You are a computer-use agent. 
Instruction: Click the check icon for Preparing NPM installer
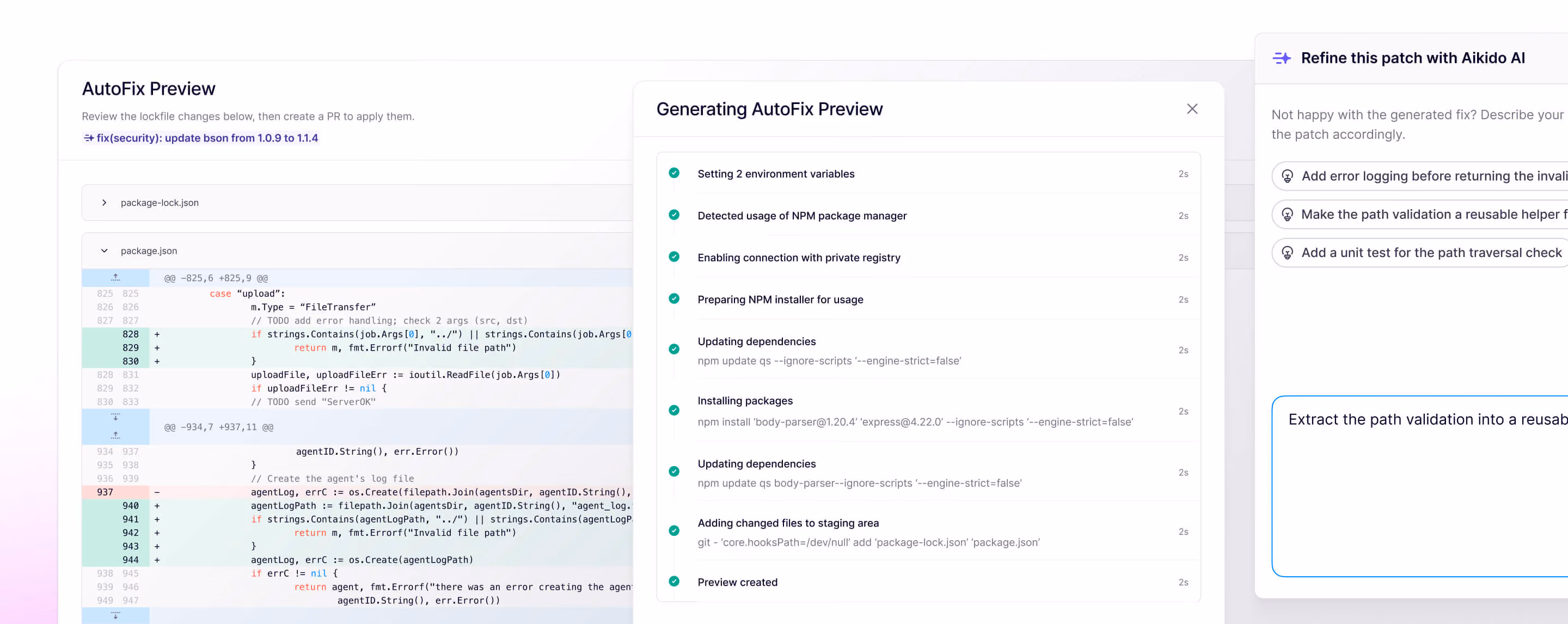pos(674,299)
